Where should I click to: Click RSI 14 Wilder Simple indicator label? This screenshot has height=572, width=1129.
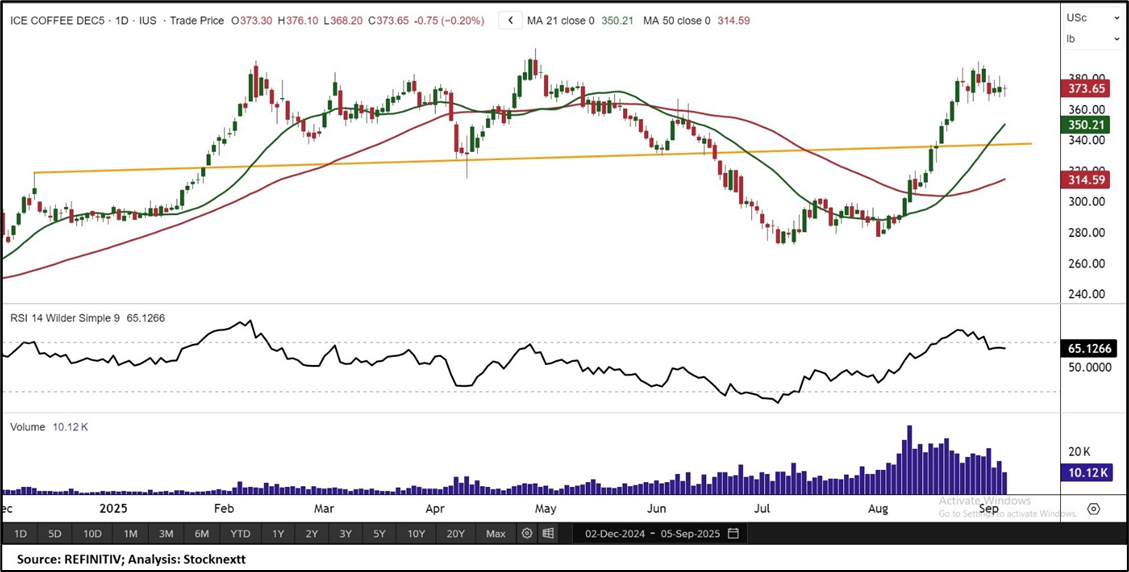pyautogui.click(x=66, y=317)
